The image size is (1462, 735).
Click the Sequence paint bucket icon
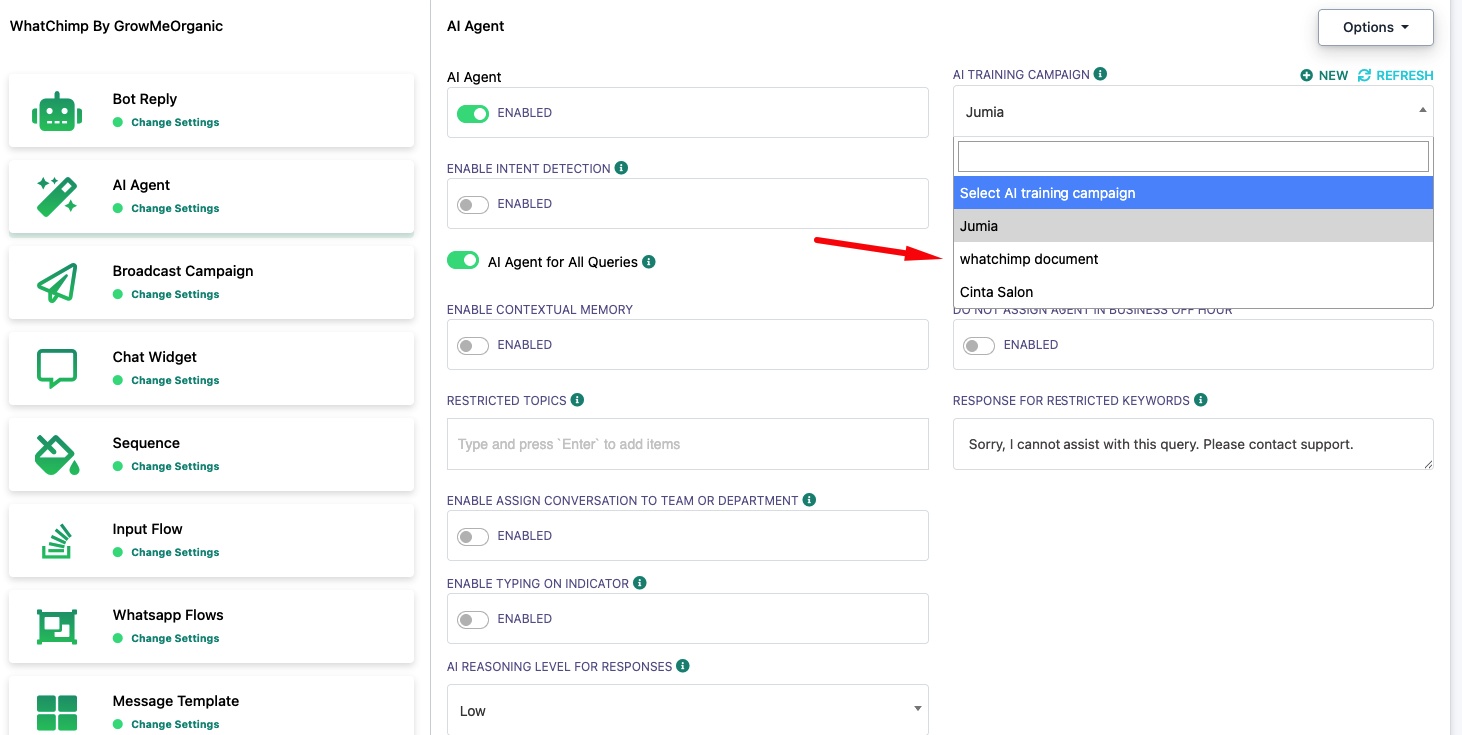tap(57, 454)
